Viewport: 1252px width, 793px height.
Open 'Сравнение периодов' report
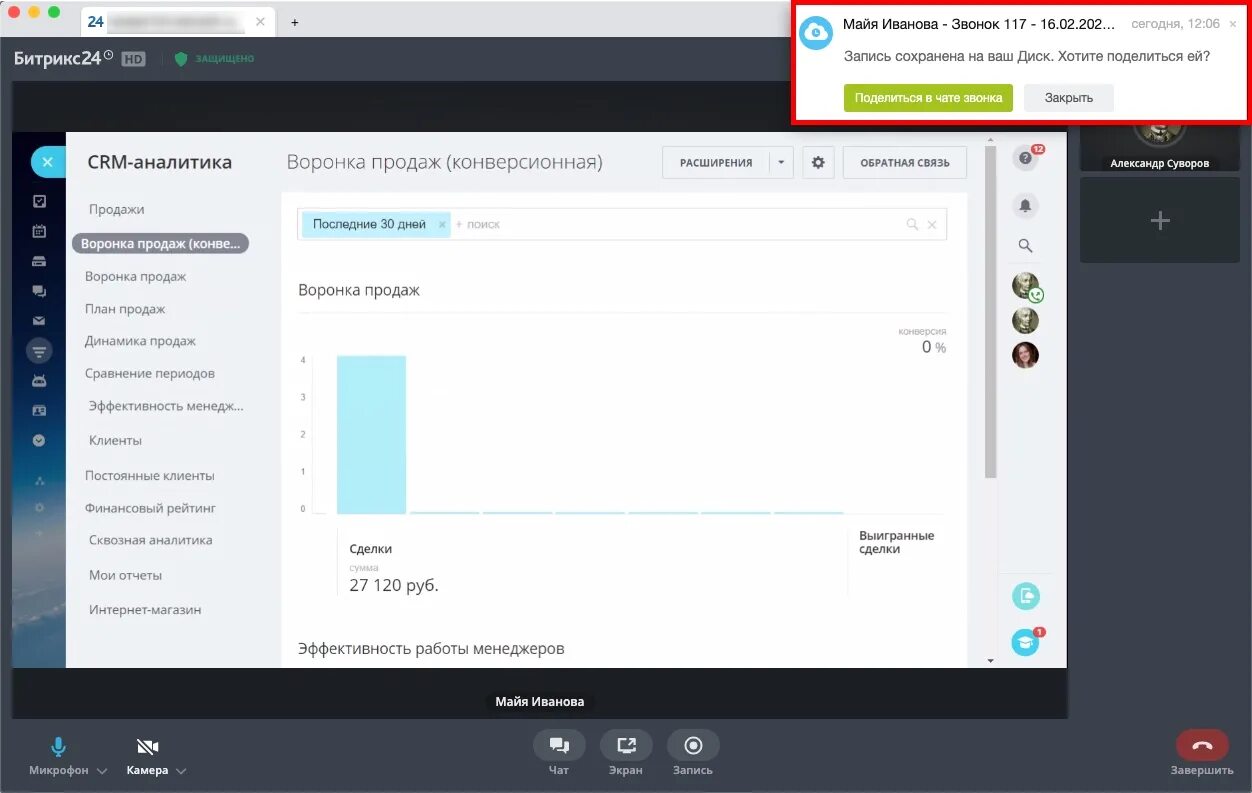click(150, 373)
